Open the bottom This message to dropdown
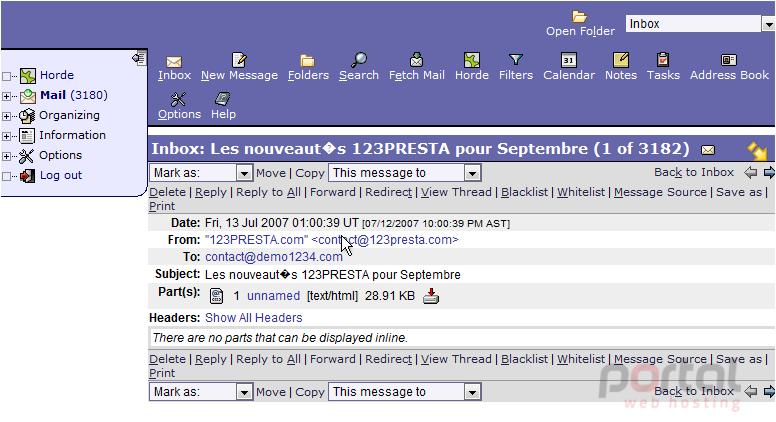Image resolution: width=776 pixels, height=422 pixels. click(x=404, y=392)
